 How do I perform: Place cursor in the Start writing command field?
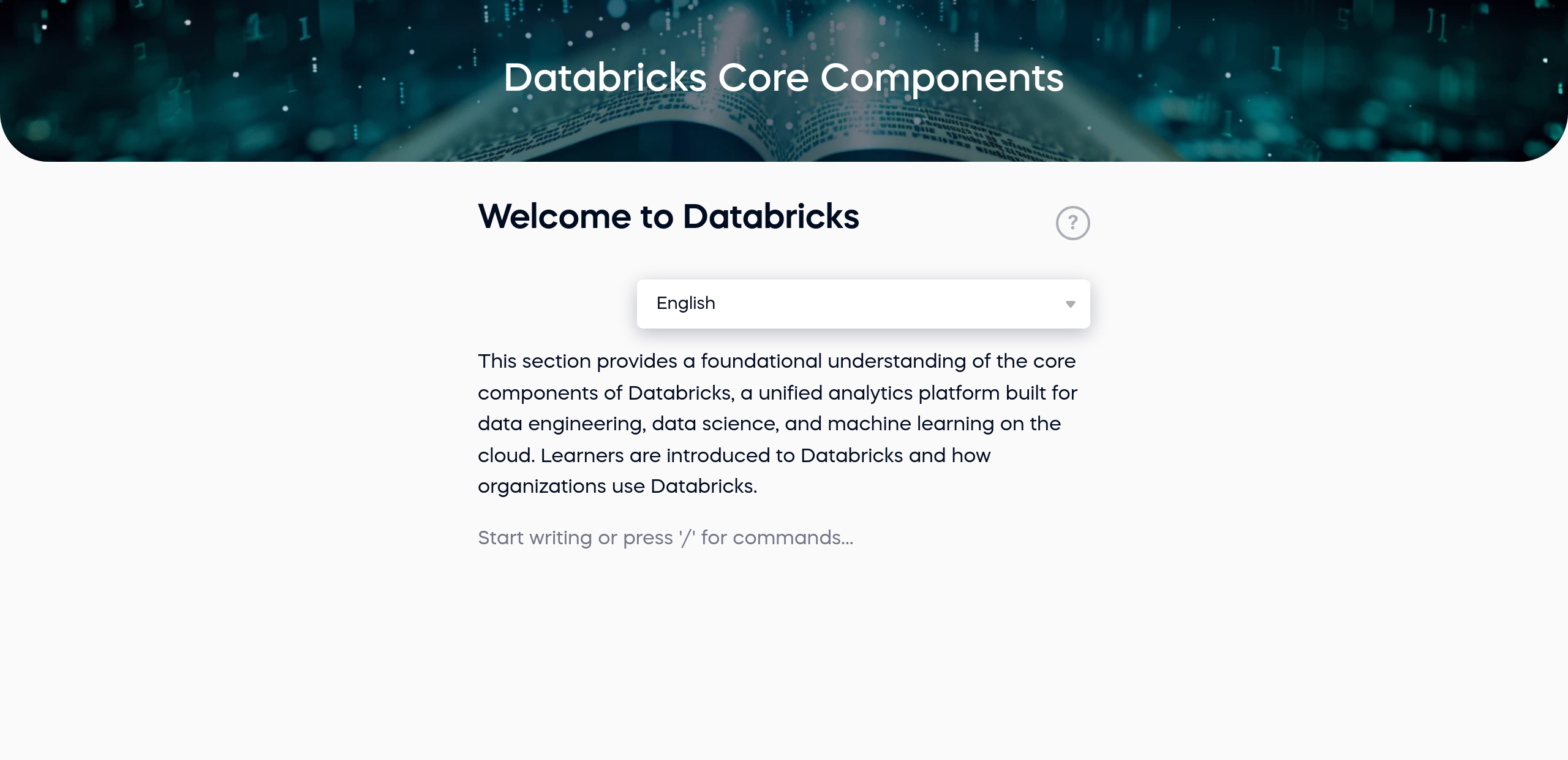(x=665, y=538)
